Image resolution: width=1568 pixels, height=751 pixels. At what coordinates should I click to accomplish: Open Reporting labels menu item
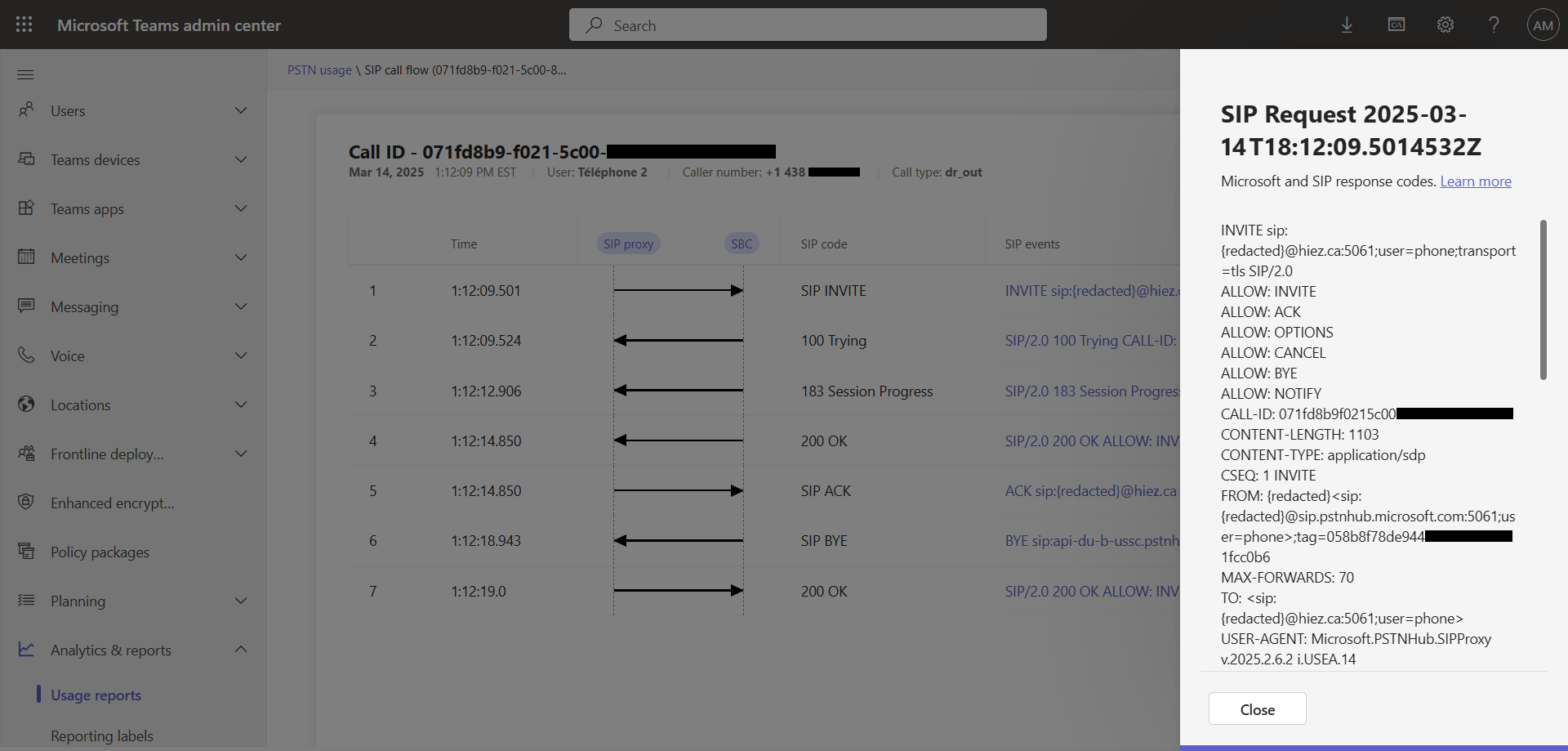[x=101, y=736]
